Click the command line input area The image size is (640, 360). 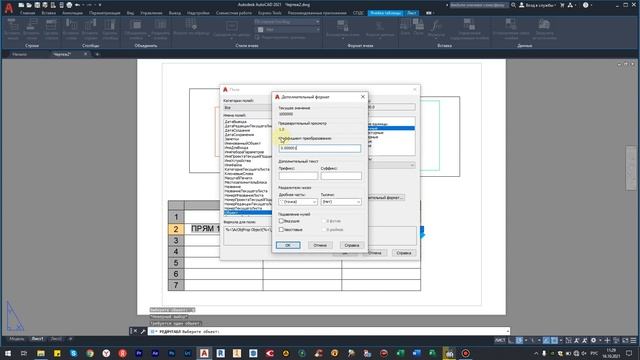tap(329, 331)
